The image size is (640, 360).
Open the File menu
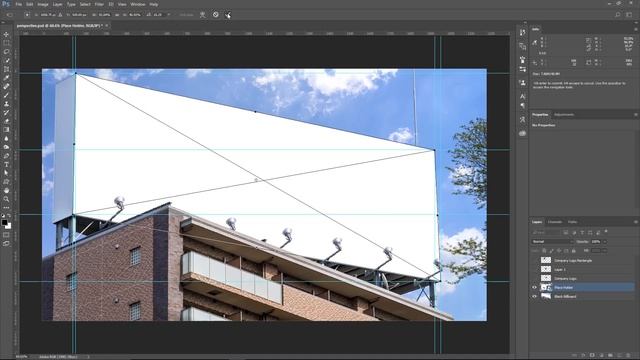[x=19, y=4]
